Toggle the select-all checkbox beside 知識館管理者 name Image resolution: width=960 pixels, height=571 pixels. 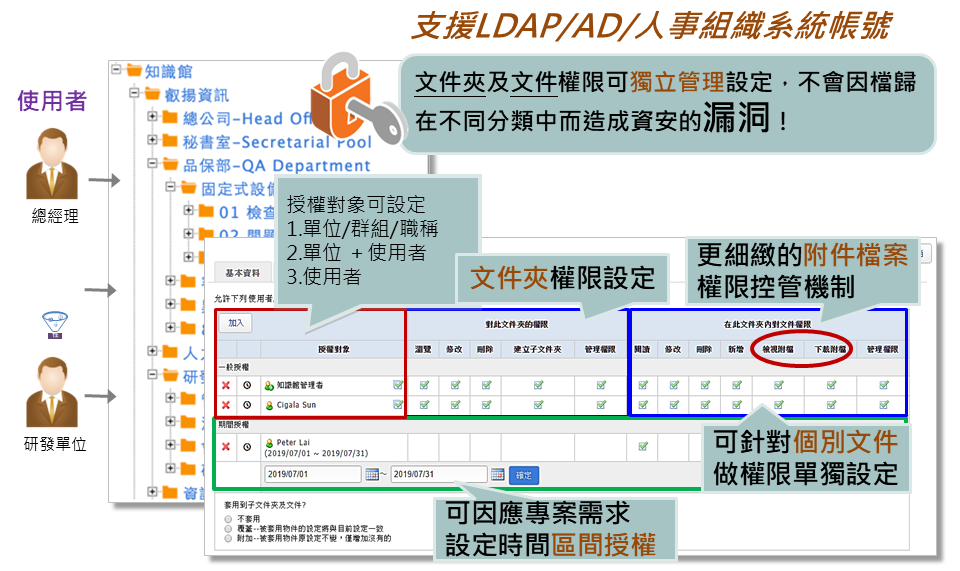tap(398, 384)
